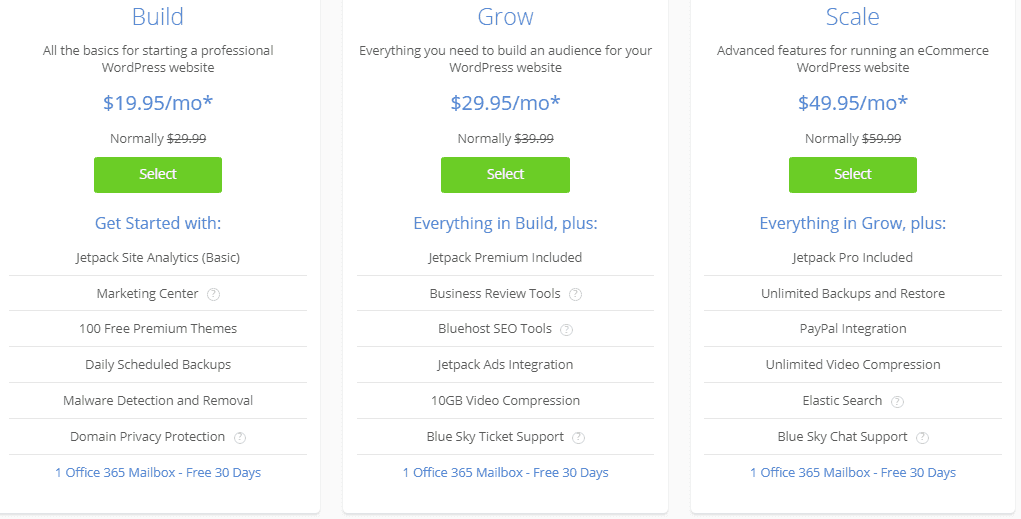Click the $49.95/mo price text
The height and width of the screenshot is (519, 1021).
[x=852, y=102]
